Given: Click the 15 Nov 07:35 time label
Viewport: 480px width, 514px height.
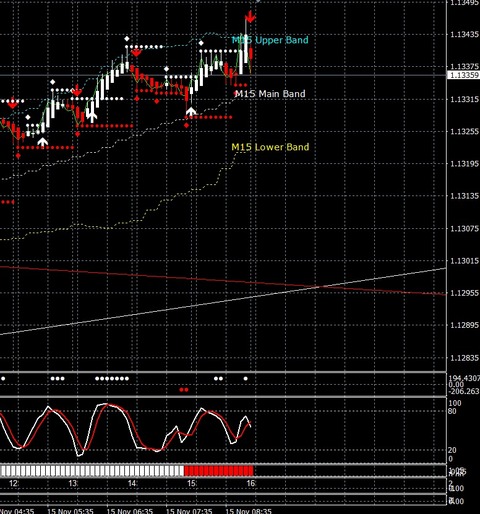Looking at the screenshot, I should (189, 511).
